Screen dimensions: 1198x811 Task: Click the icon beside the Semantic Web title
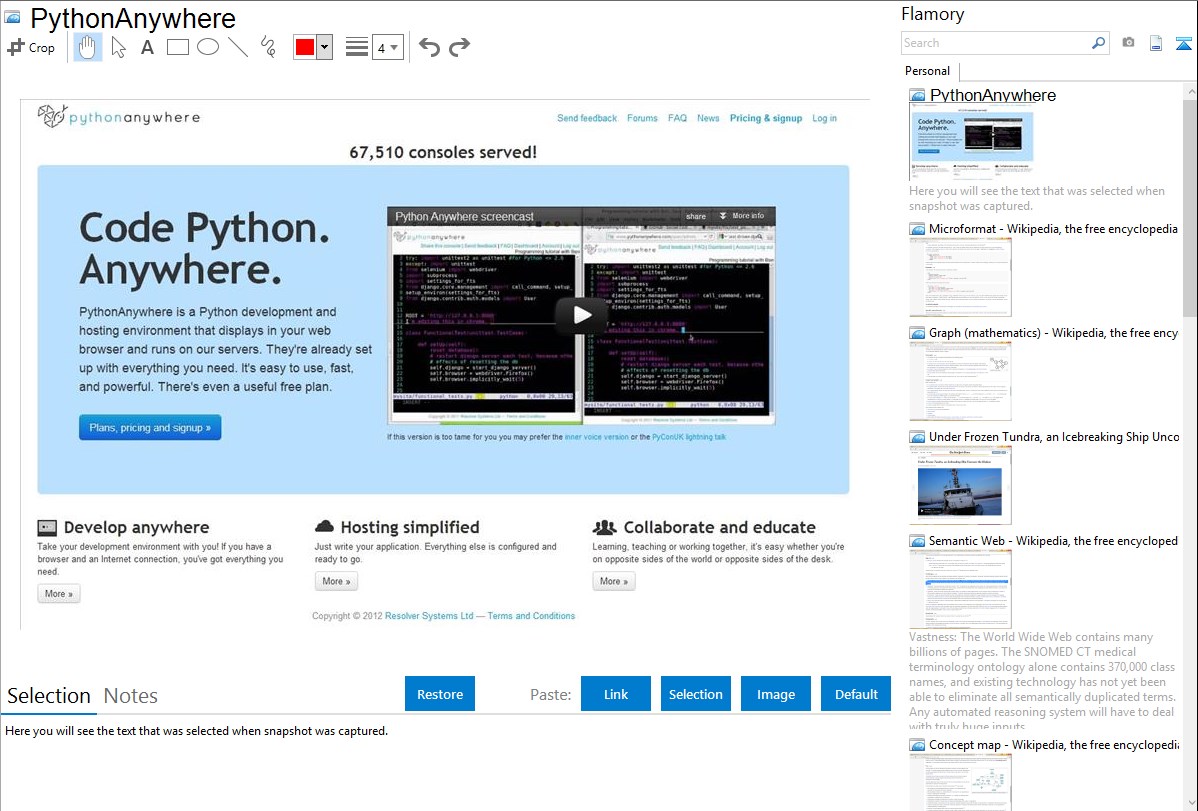click(x=917, y=540)
